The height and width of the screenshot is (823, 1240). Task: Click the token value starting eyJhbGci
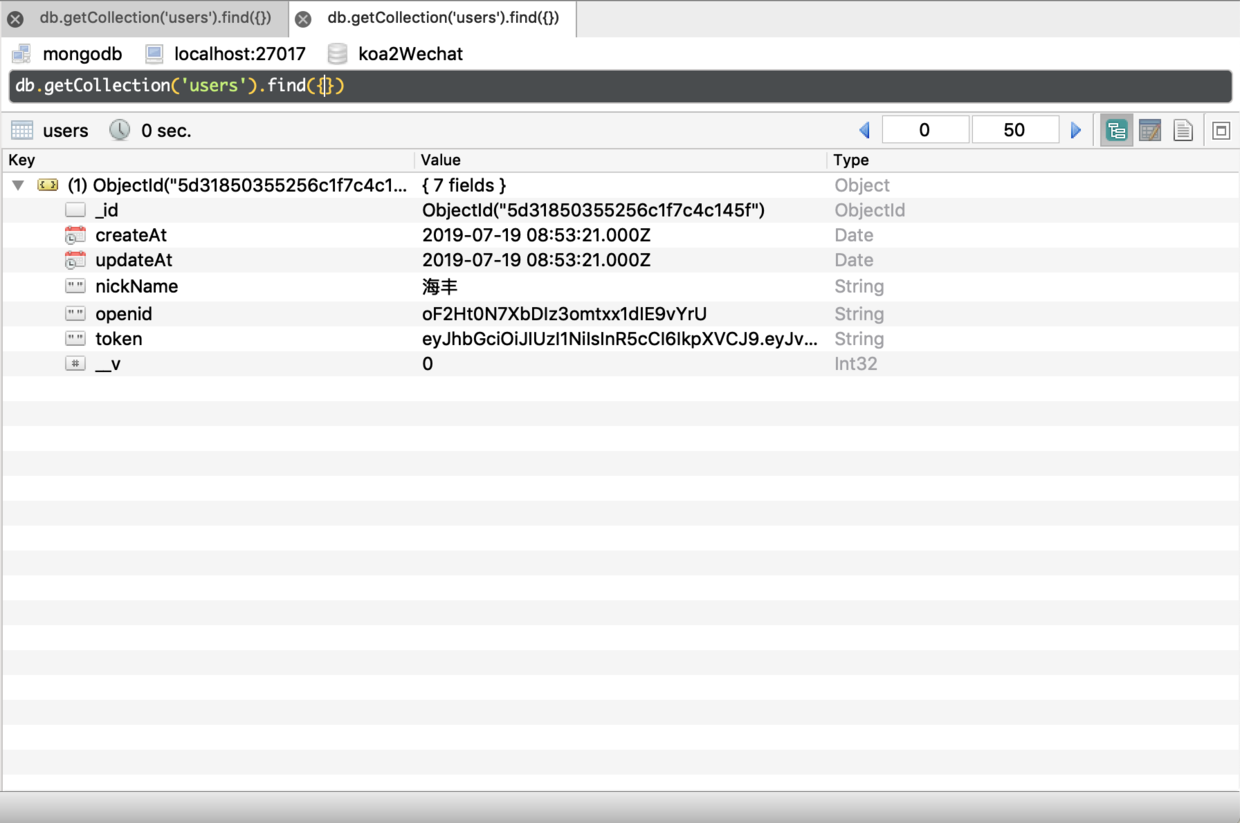pyautogui.click(x=620, y=339)
